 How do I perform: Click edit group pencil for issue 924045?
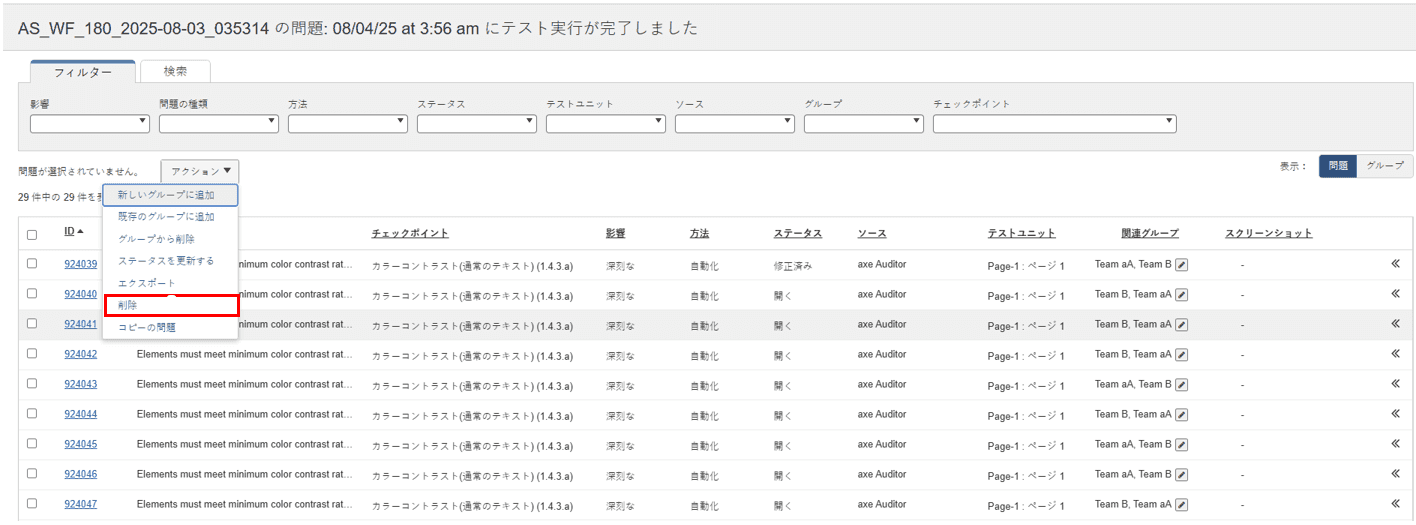(1181, 445)
